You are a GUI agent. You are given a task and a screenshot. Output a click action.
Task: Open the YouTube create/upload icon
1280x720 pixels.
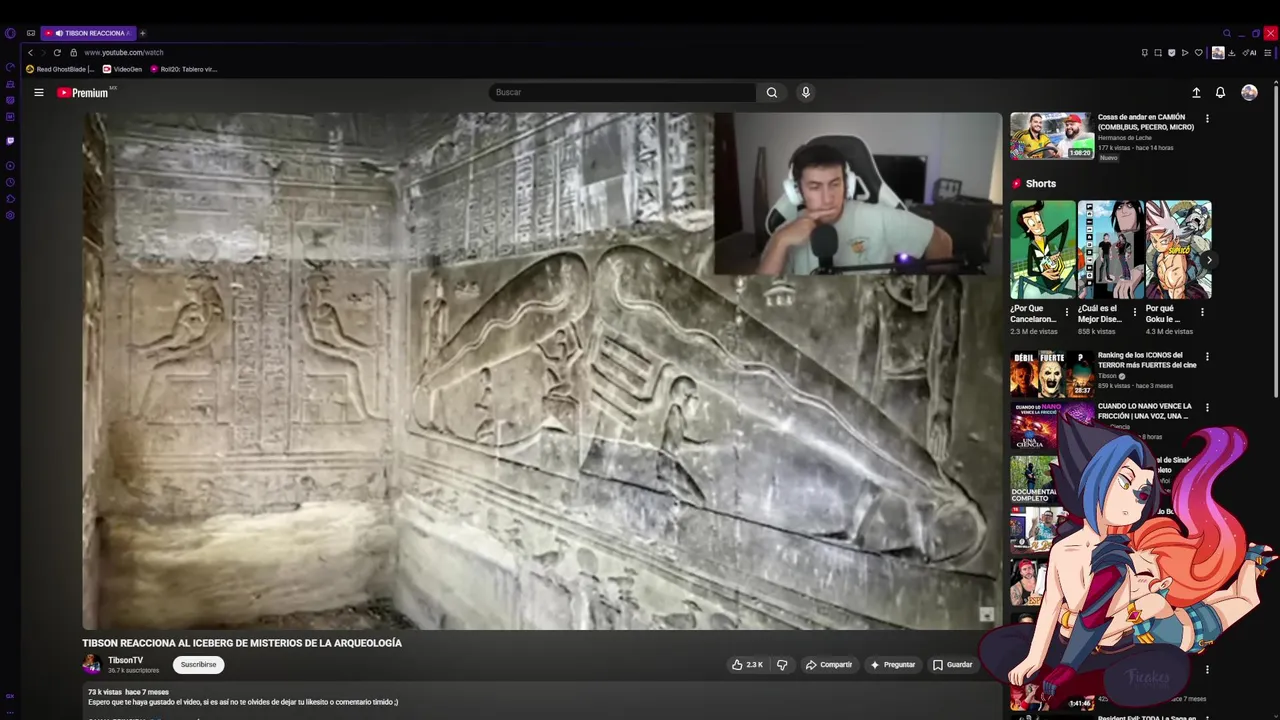(x=1196, y=92)
